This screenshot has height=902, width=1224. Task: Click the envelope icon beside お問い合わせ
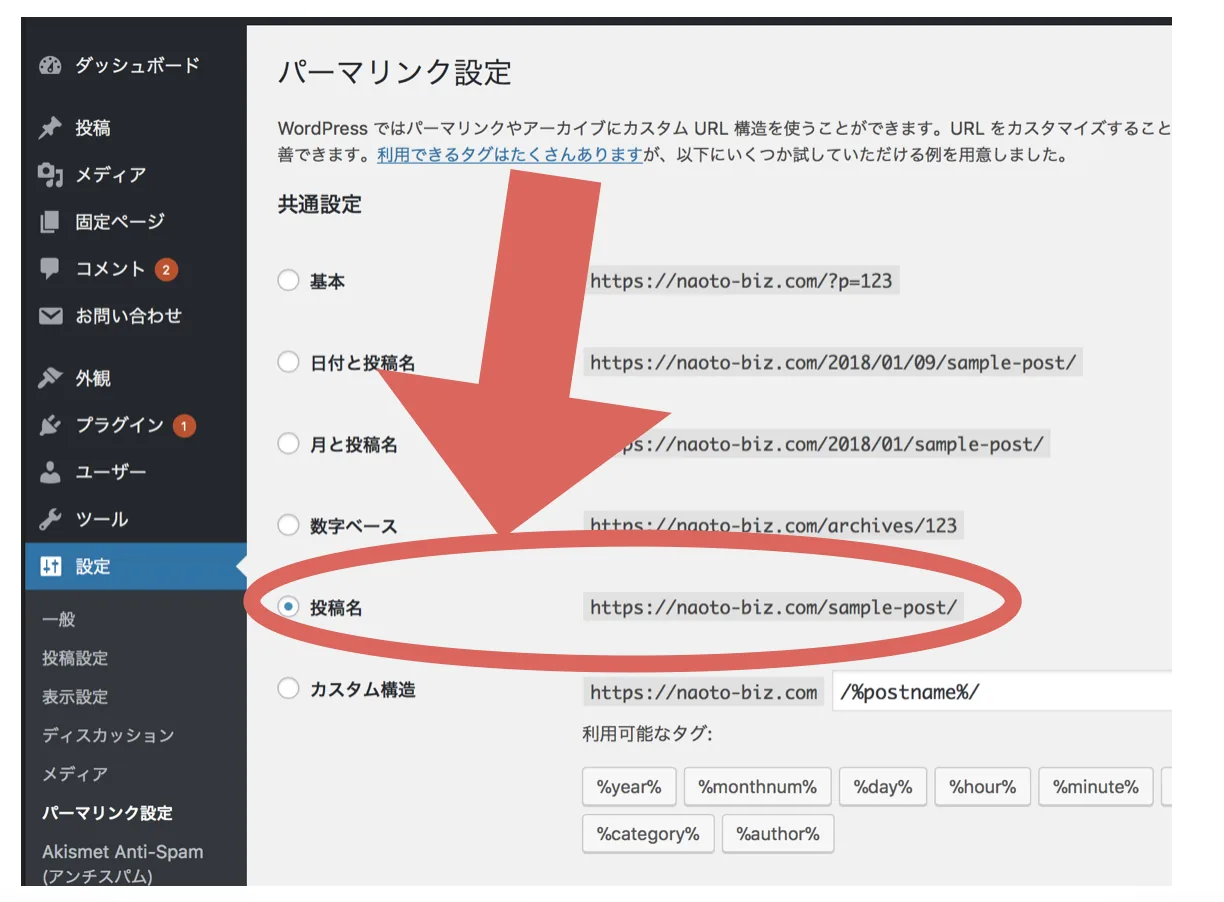[50, 316]
